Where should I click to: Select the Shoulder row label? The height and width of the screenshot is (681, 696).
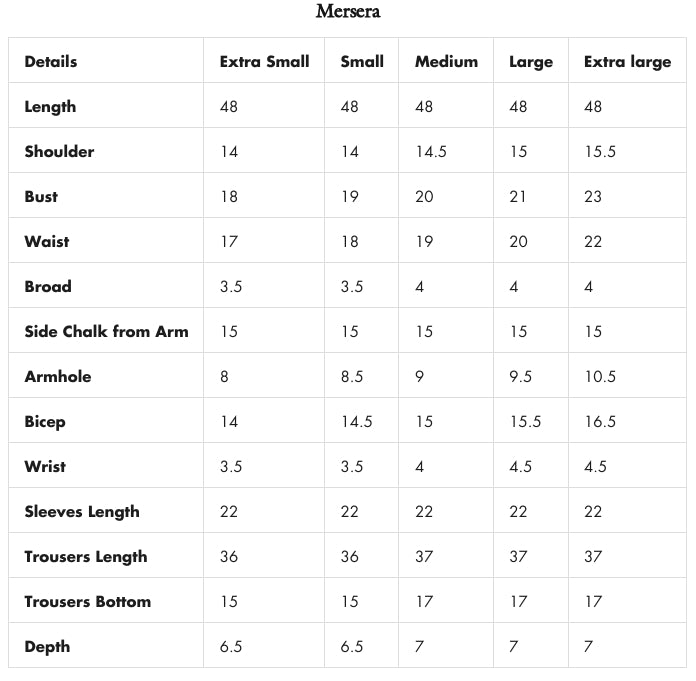click(59, 151)
